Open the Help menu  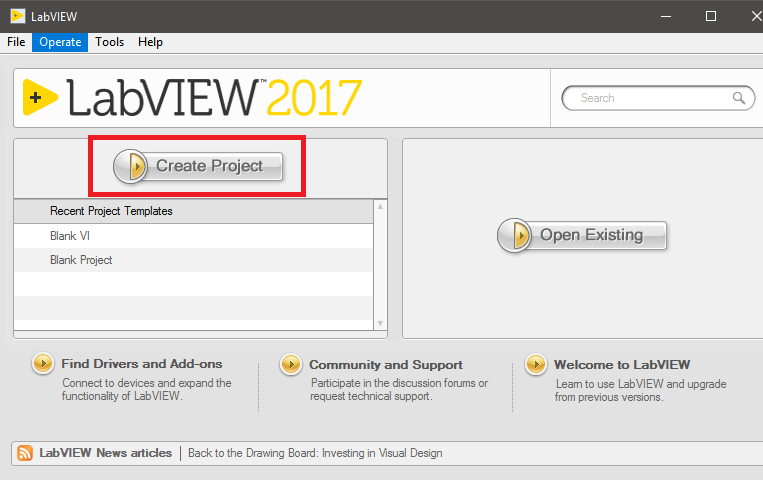150,42
